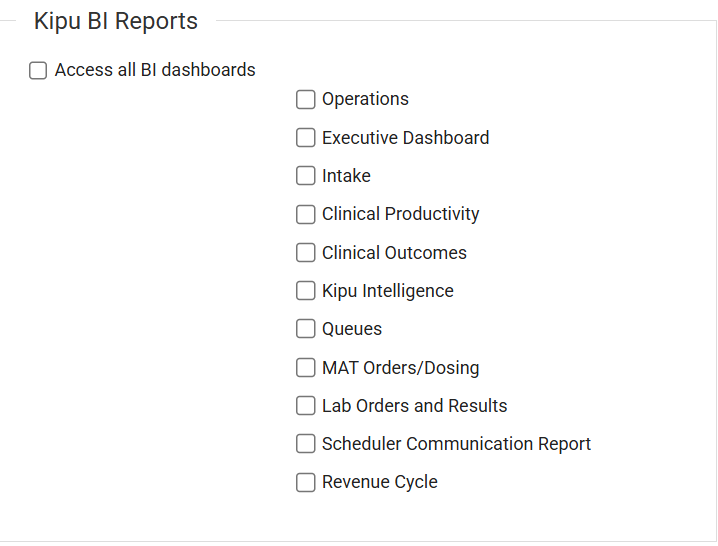Click the Lab Orders and Results label text
The width and height of the screenshot is (718, 546).
pyautogui.click(x=414, y=406)
